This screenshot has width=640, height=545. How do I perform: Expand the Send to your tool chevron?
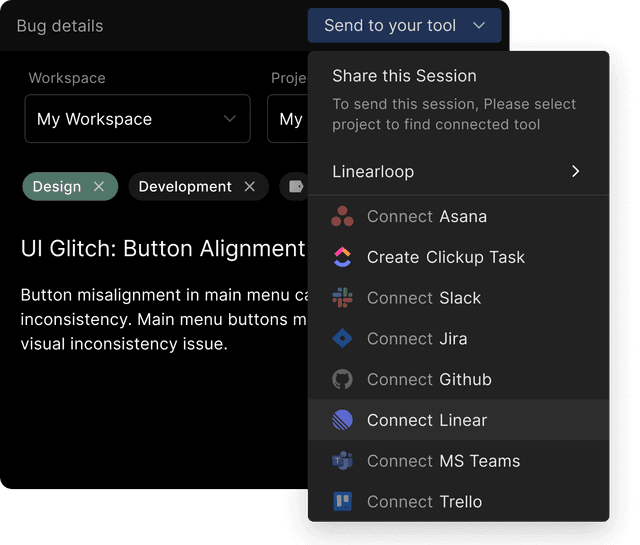click(x=479, y=26)
